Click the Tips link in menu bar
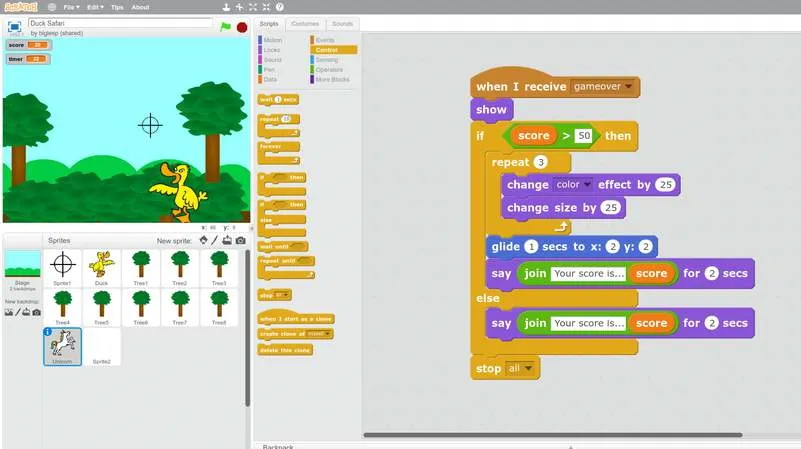801x449 pixels. click(x=118, y=7)
